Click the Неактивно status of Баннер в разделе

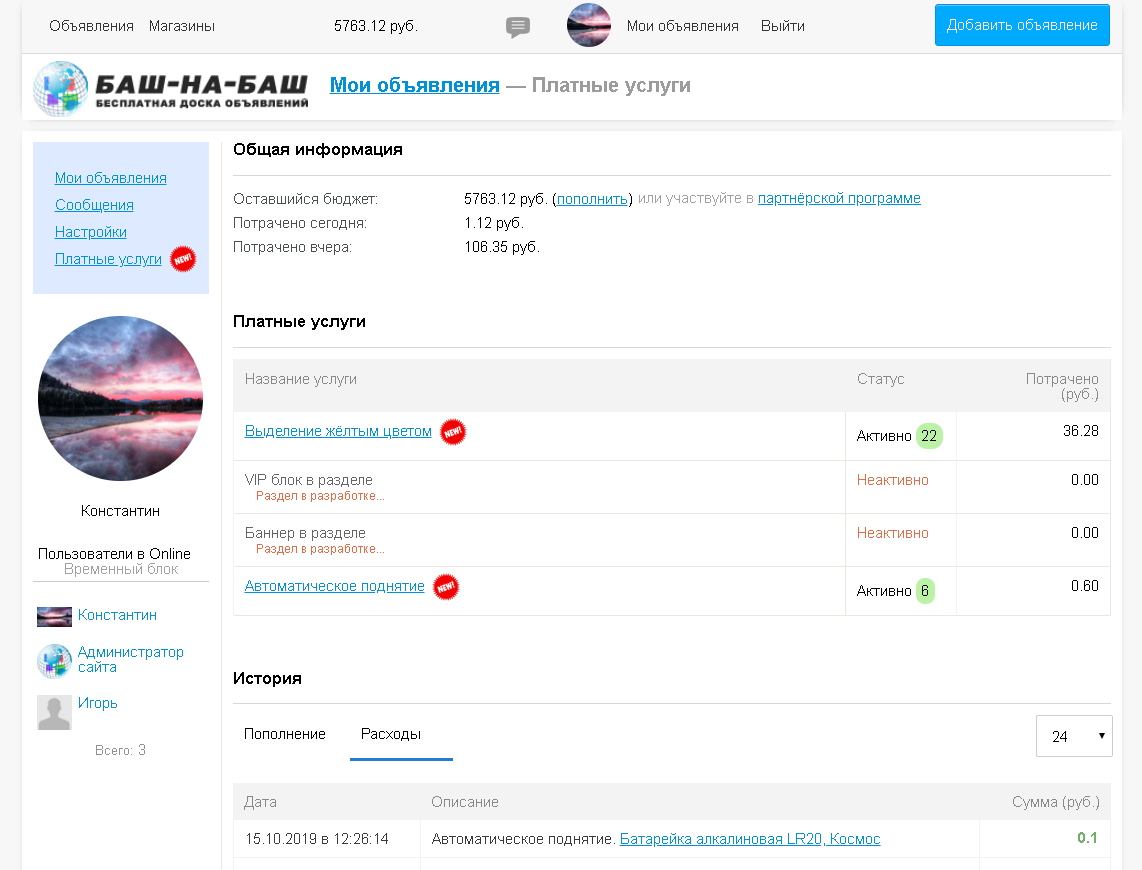[892, 533]
